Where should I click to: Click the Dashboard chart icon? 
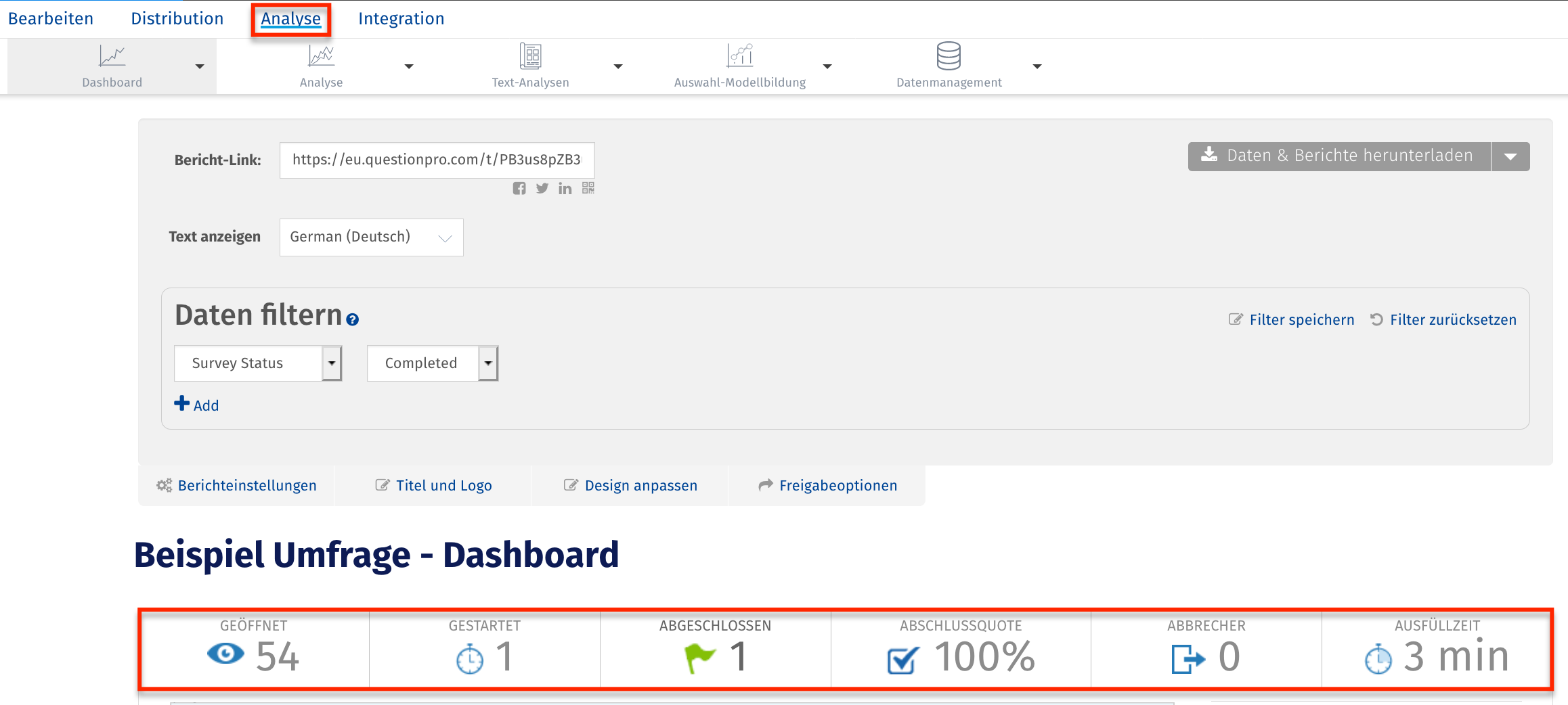click(x=112, y=56)
